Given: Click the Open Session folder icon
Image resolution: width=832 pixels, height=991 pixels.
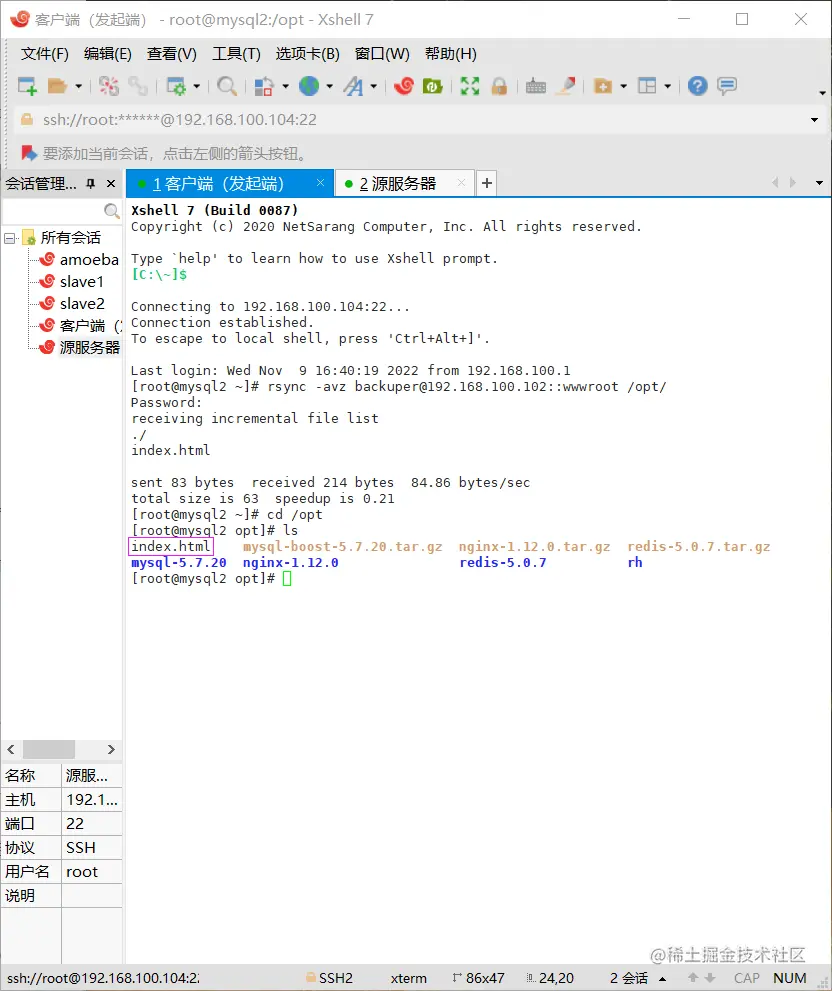Looking at the screenshot, I should (x=58, y=86).
